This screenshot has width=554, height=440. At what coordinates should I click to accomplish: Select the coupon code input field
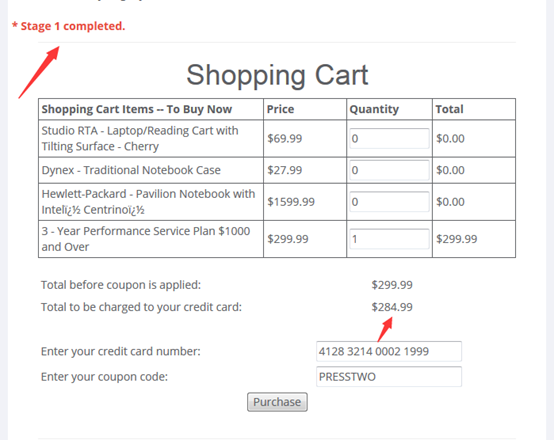coord(389,376)
